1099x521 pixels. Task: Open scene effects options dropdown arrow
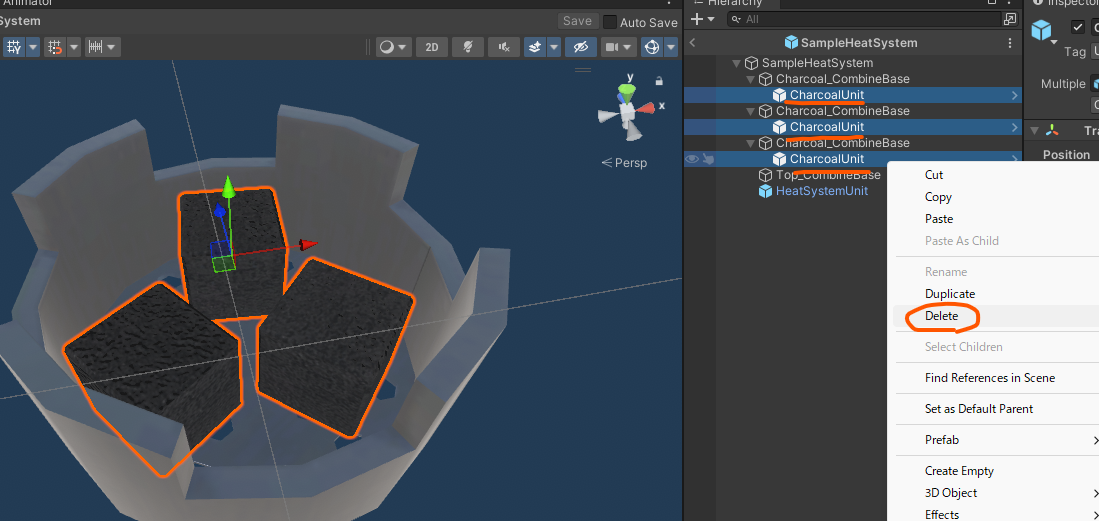(554, 47)
